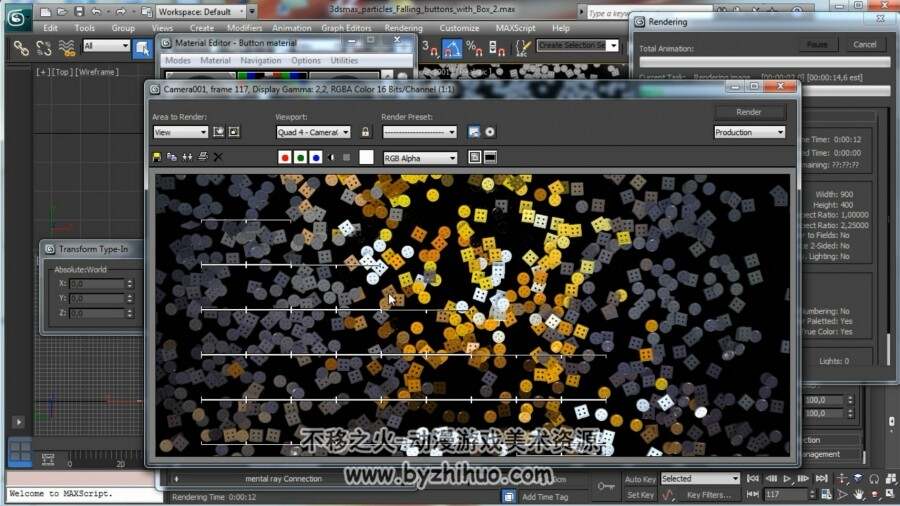Viewport: 900px width, 506px height.
Task: Click the Edit Named Selection Sets icon
Action: click(522, 49)
